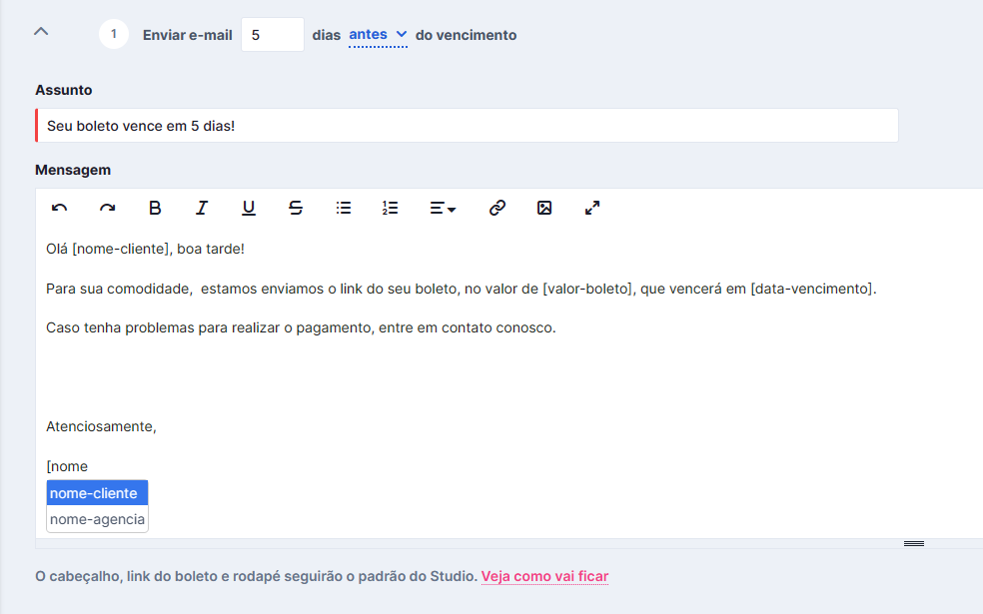Select 'nome-cliente' from the autocomplete list
The image size is (983, 614).
(x=97, y=493)
